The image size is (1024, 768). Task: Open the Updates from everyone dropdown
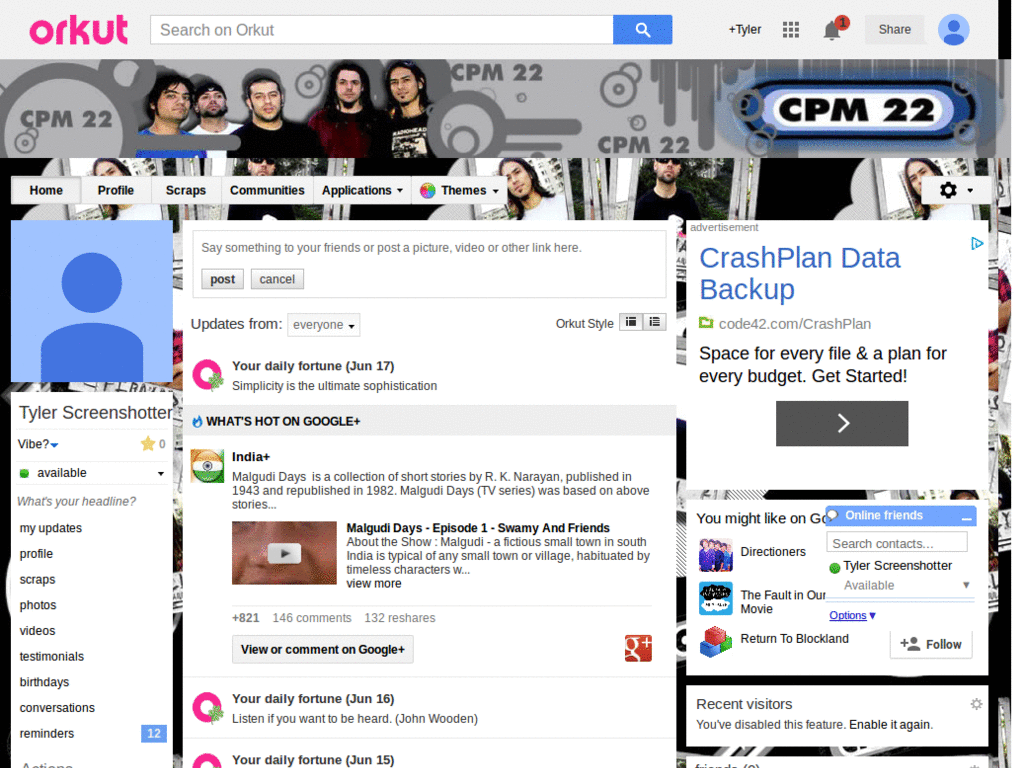pyautogui.click(x=323, y=325)
